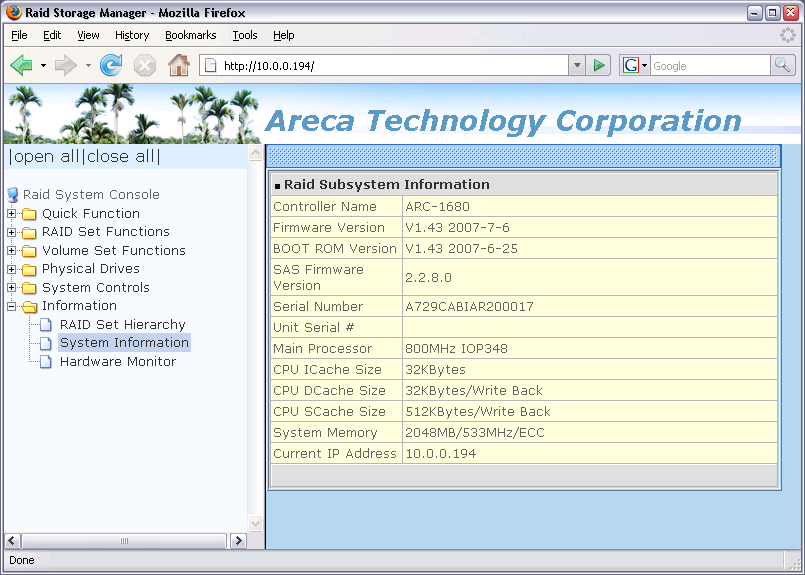Click the System Information document icon
Screen dimensions: 805x575
click(46, 343)
